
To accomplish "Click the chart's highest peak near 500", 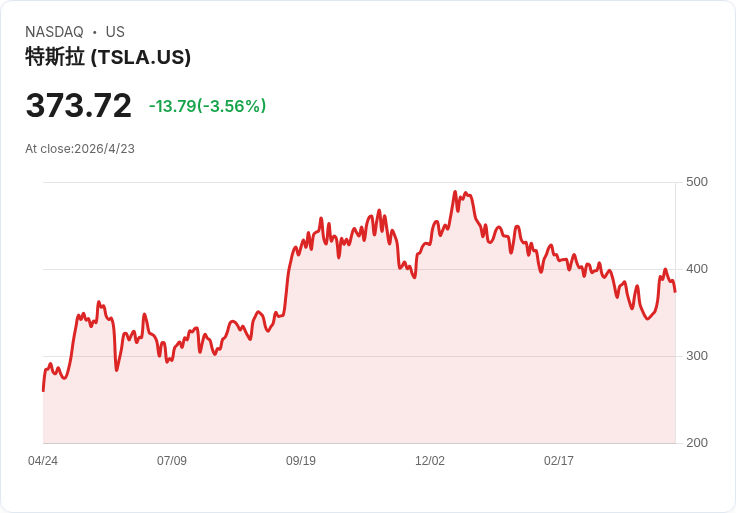I will click(x=455, y=192).
